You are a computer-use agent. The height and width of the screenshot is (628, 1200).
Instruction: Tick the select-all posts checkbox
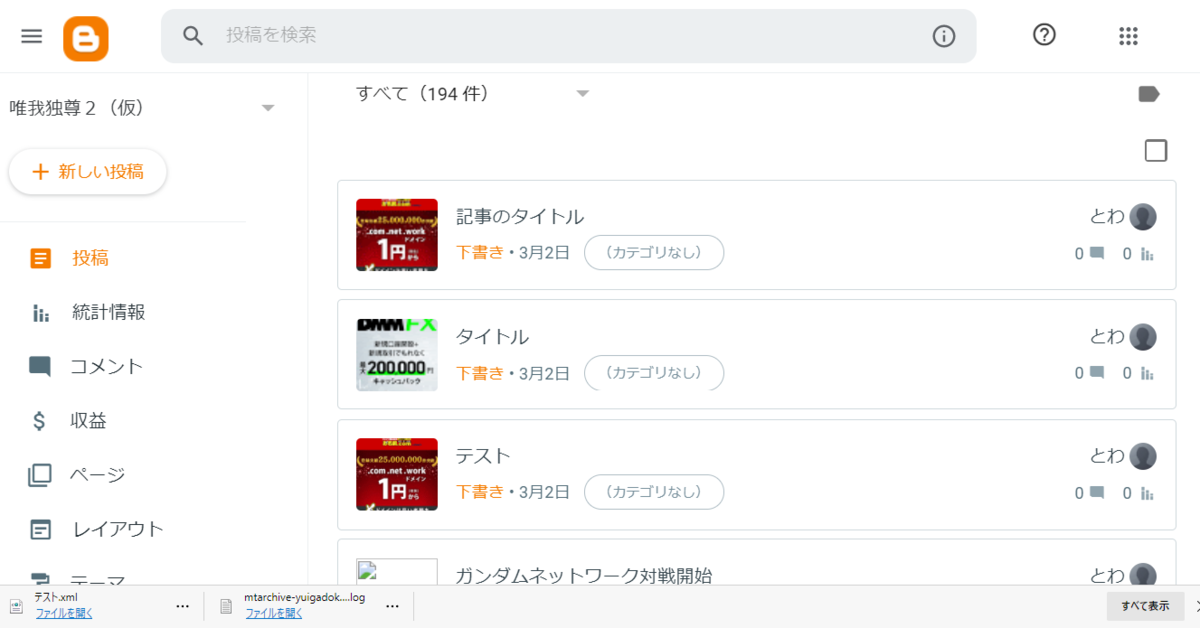(x=1156, y=151)
